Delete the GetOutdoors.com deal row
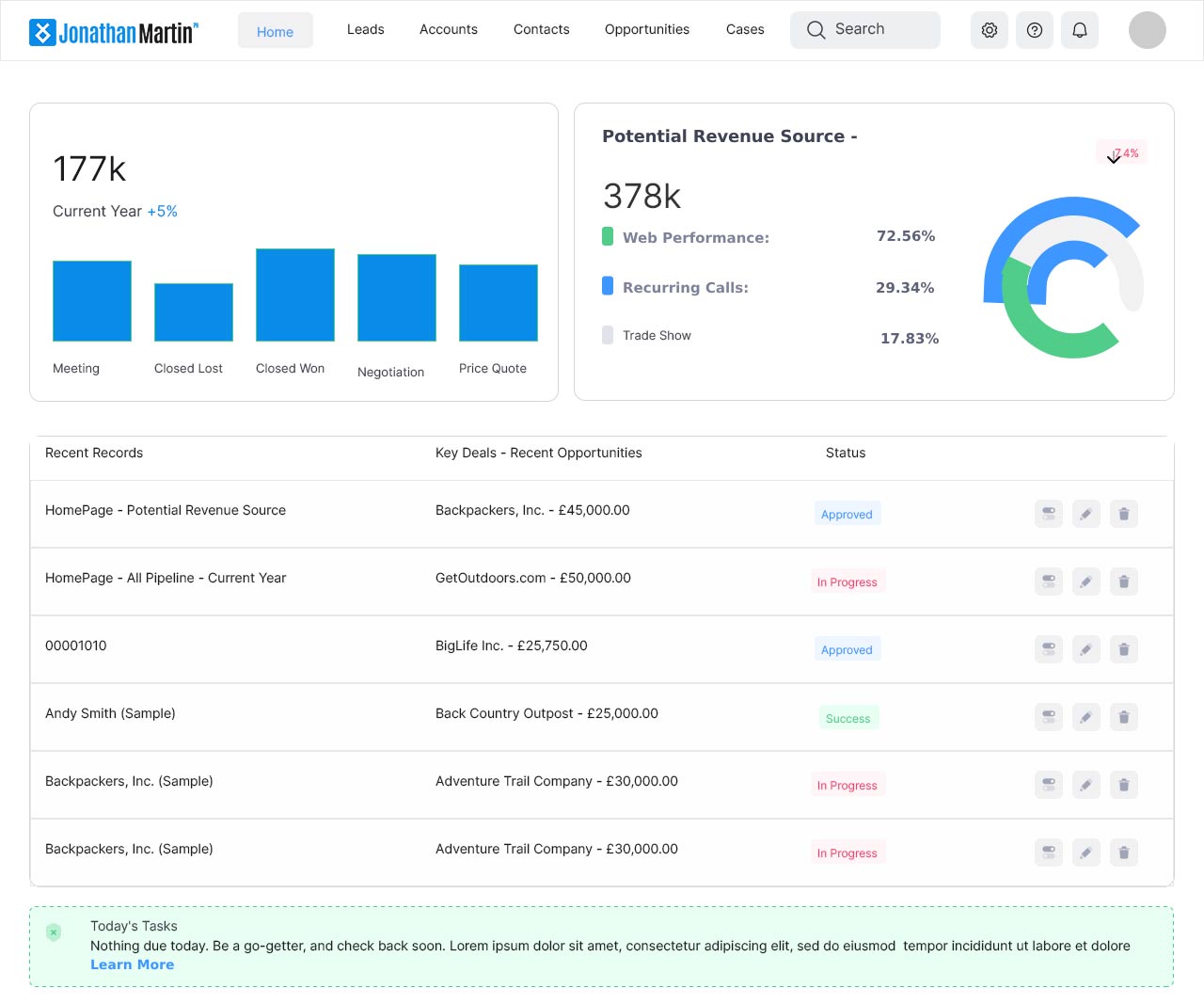 point(1123,582)
